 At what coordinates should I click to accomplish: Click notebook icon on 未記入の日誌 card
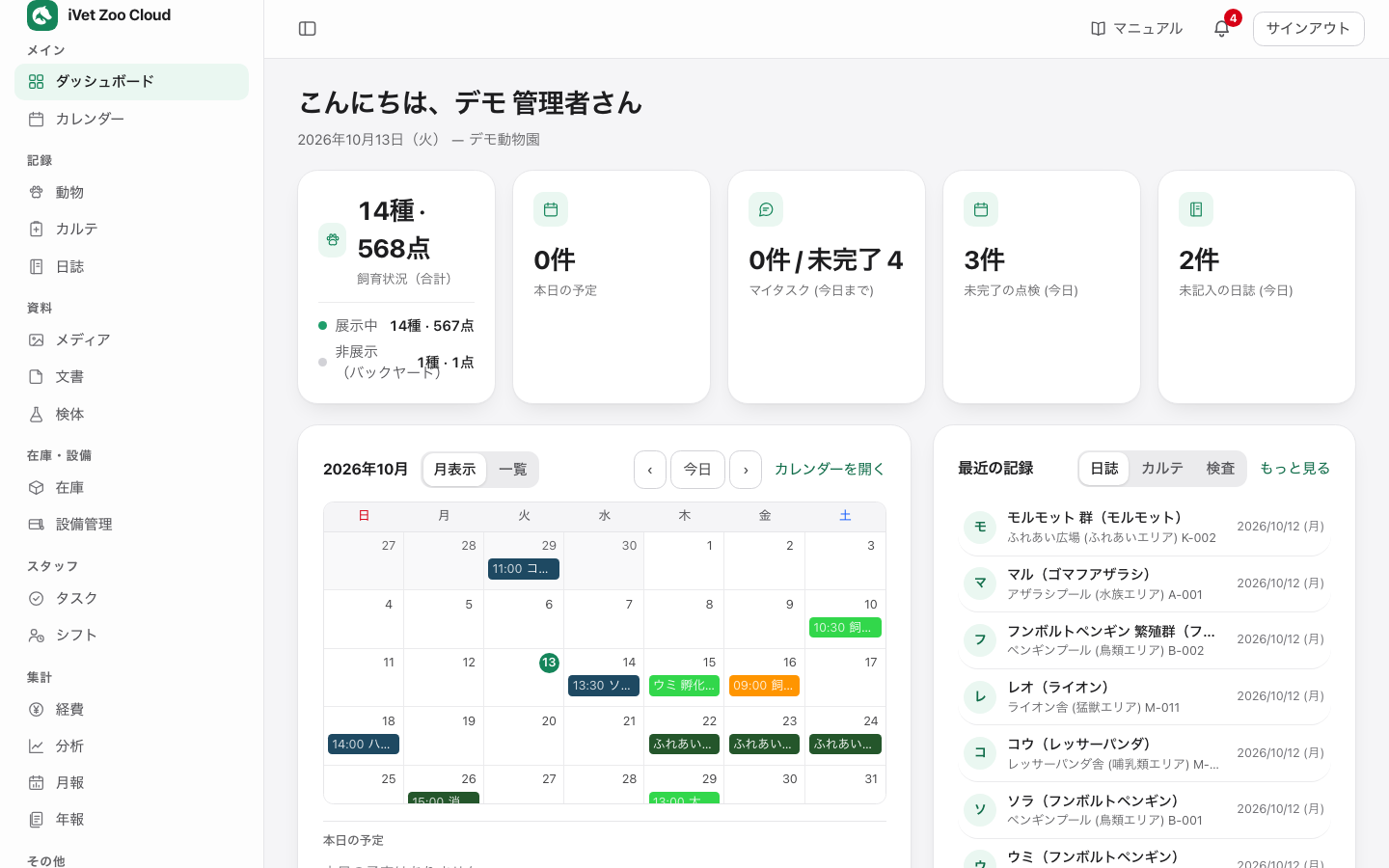1196,209
